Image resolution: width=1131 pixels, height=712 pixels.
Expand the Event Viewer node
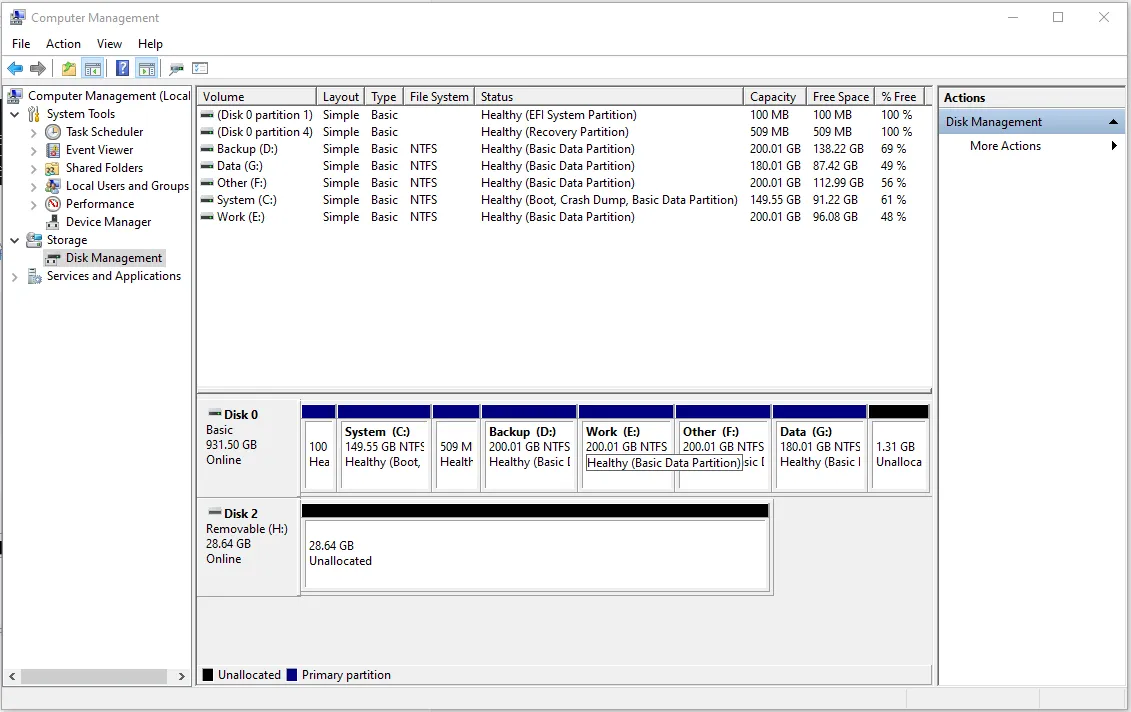pyautogui.click(x=33, y=151)
